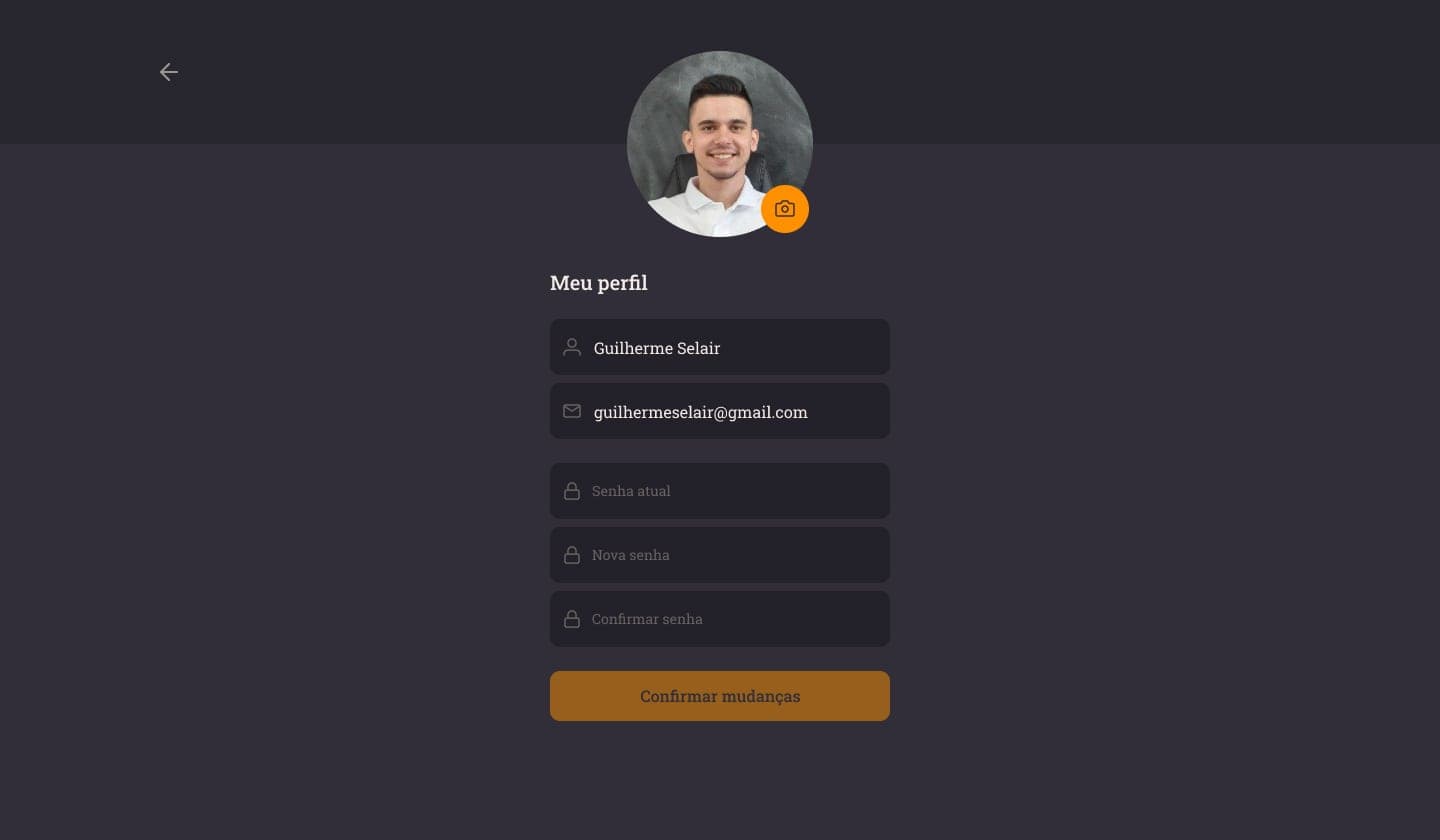This screenshot has width=1440, height=840.
Task: Click the Meu perfil heading
Action: pos(599,283)
